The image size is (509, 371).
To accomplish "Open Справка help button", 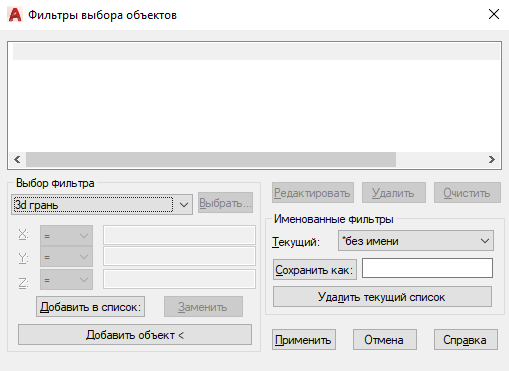I will coord(466,340).
